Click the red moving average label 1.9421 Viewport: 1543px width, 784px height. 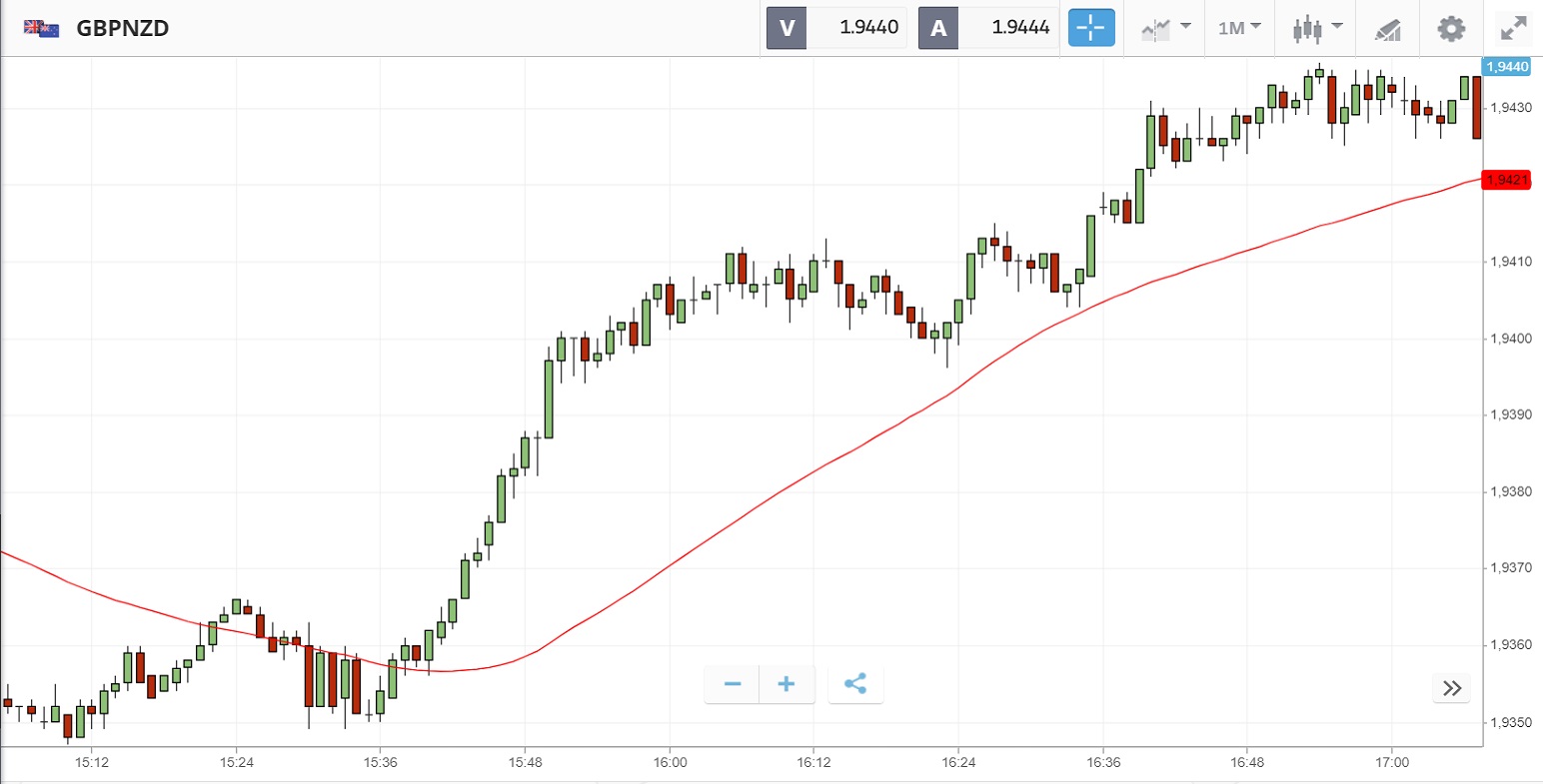(1507, 180)
